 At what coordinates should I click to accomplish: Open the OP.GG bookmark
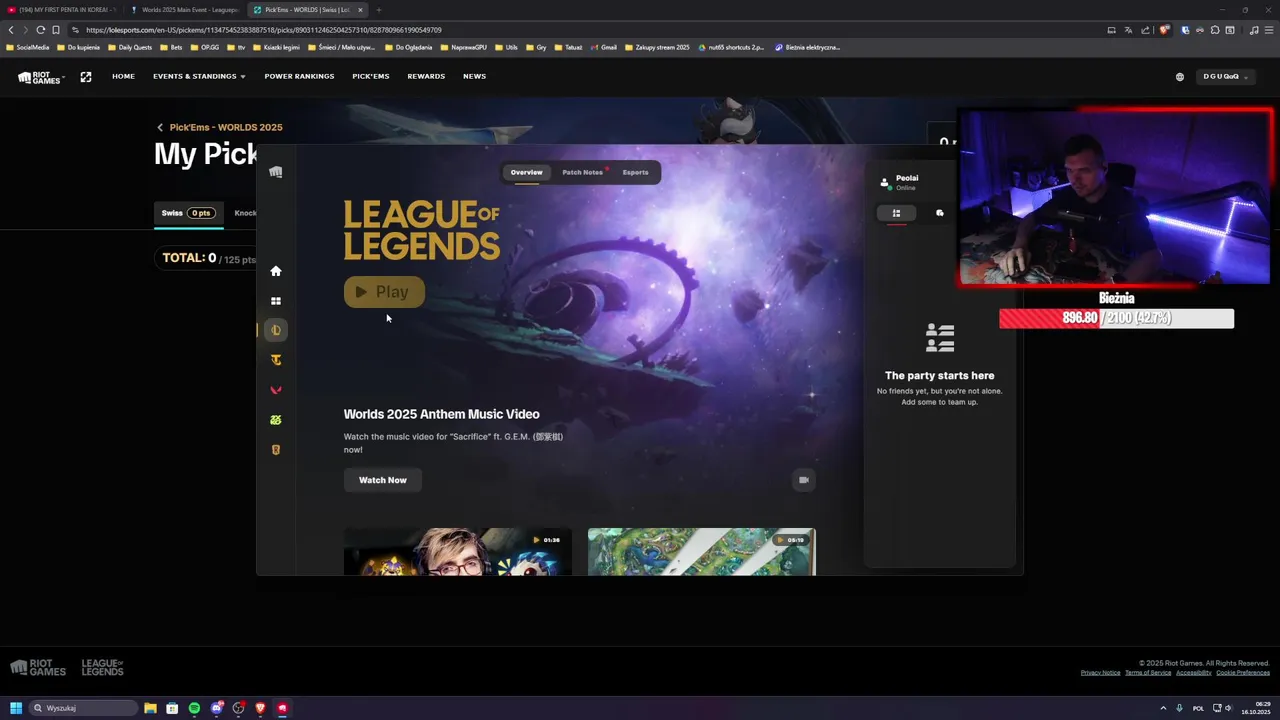[x=204, y=47]
